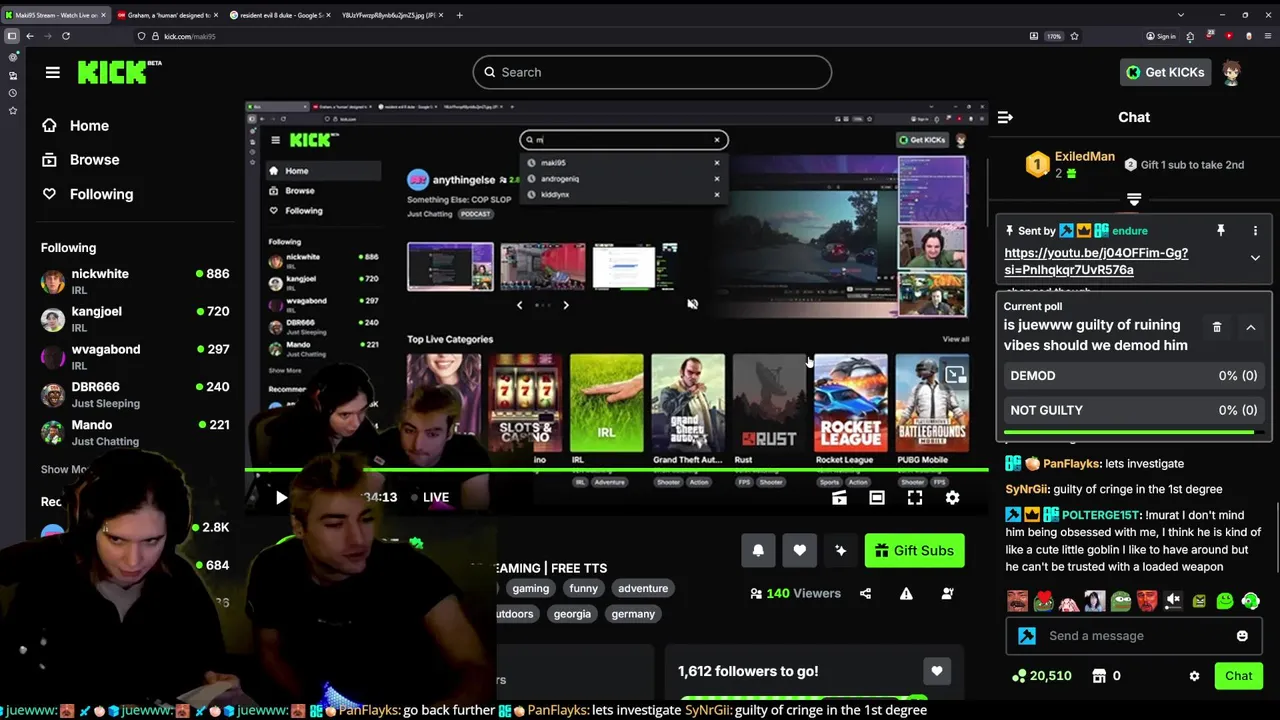This screenshot has width=1280, height=720.
Task: Toggle follow with the heart button
Action: pyautogui.click(x=799, y=551)
